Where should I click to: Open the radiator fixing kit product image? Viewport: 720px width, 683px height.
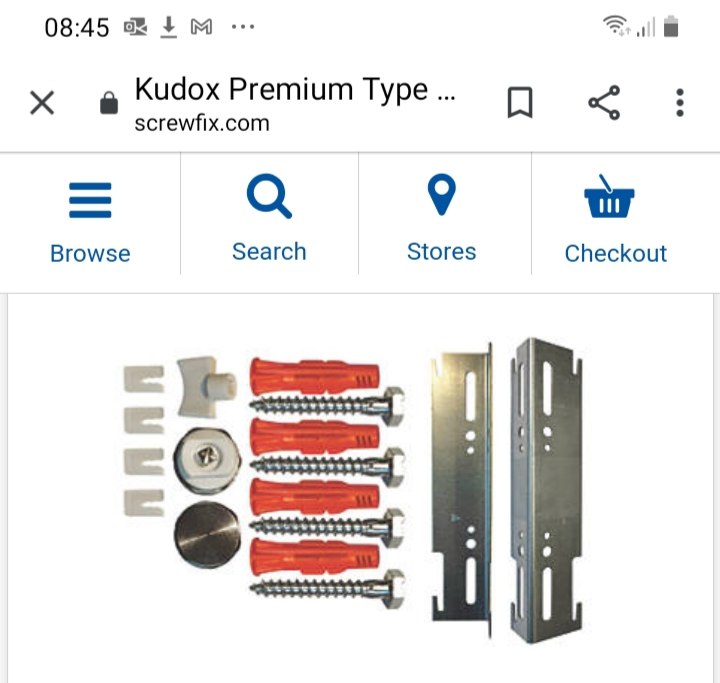point(353,490)
